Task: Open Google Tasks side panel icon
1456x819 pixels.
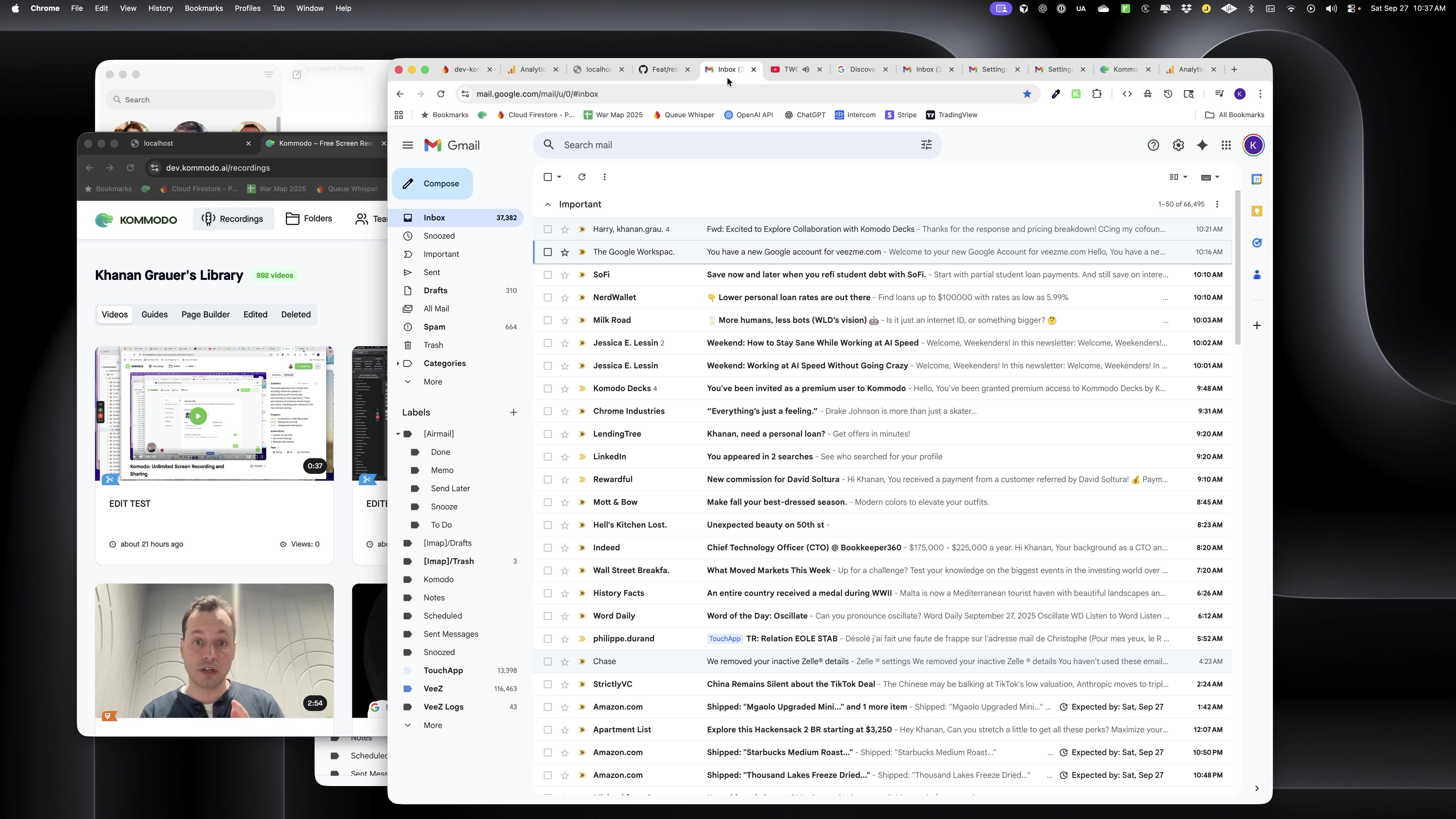Action: pyautogui.click(x=1257, y=243)
